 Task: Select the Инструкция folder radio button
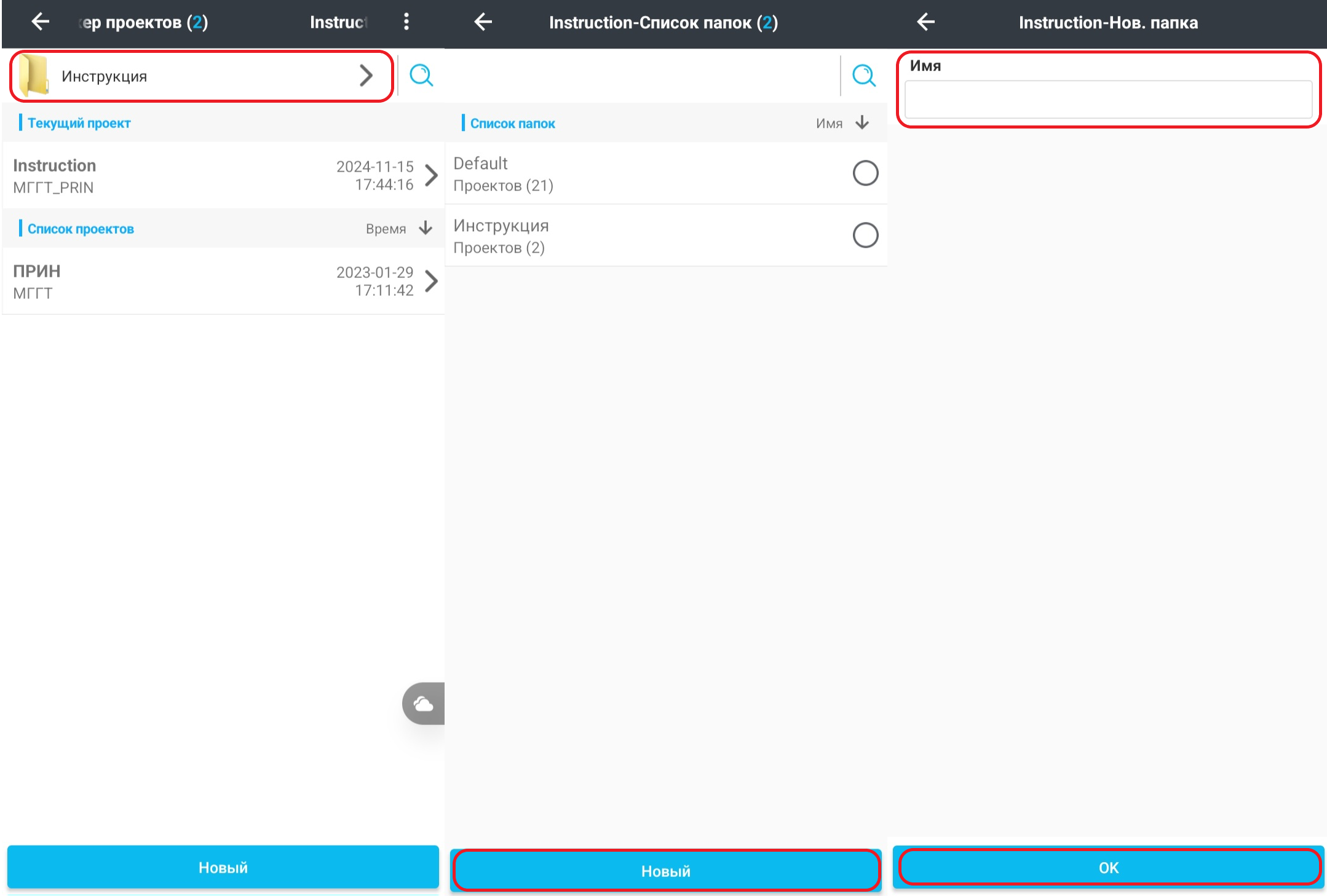[865, 235]
